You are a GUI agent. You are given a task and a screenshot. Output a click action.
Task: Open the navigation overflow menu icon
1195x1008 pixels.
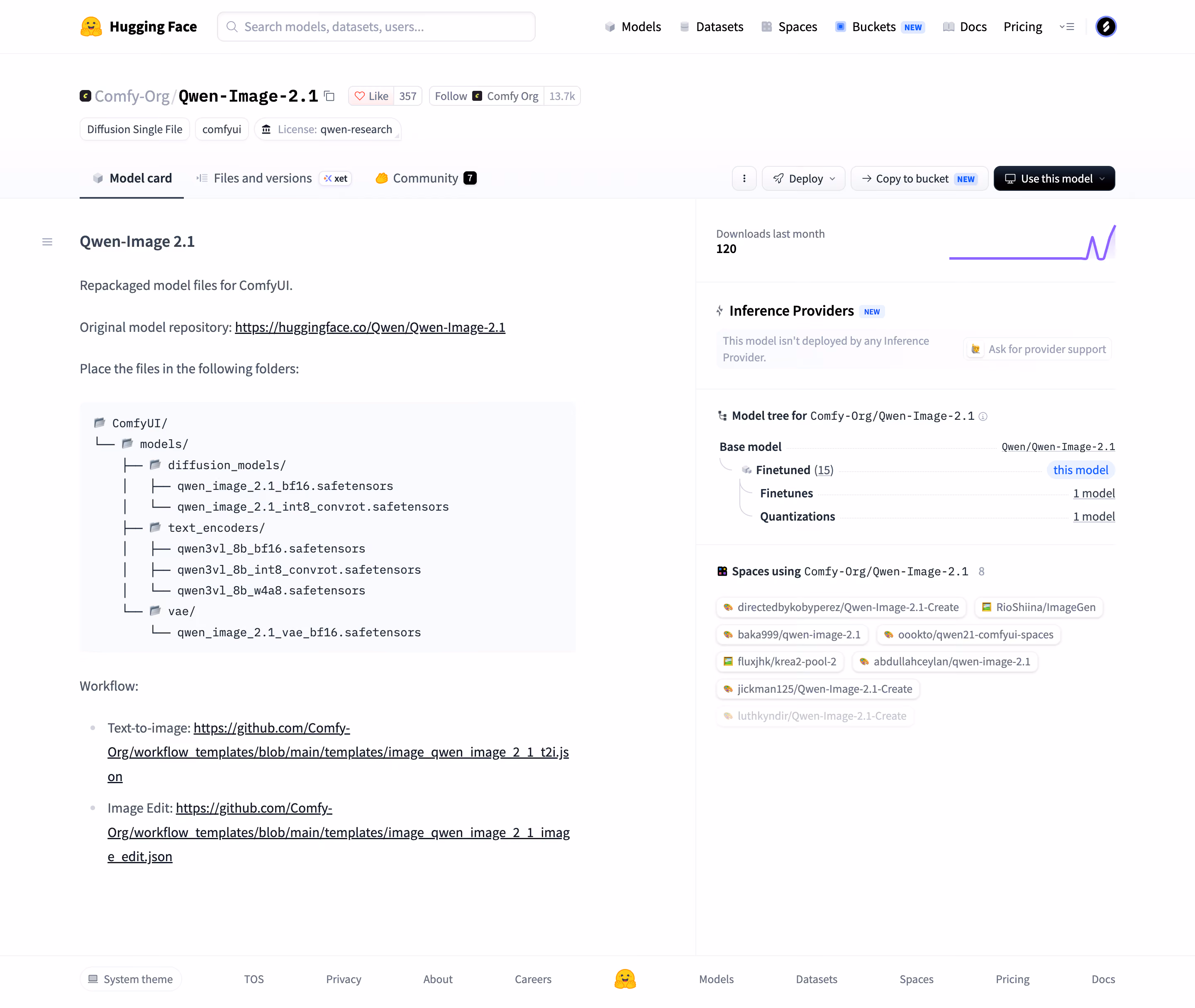click(x=1067, y=27)
